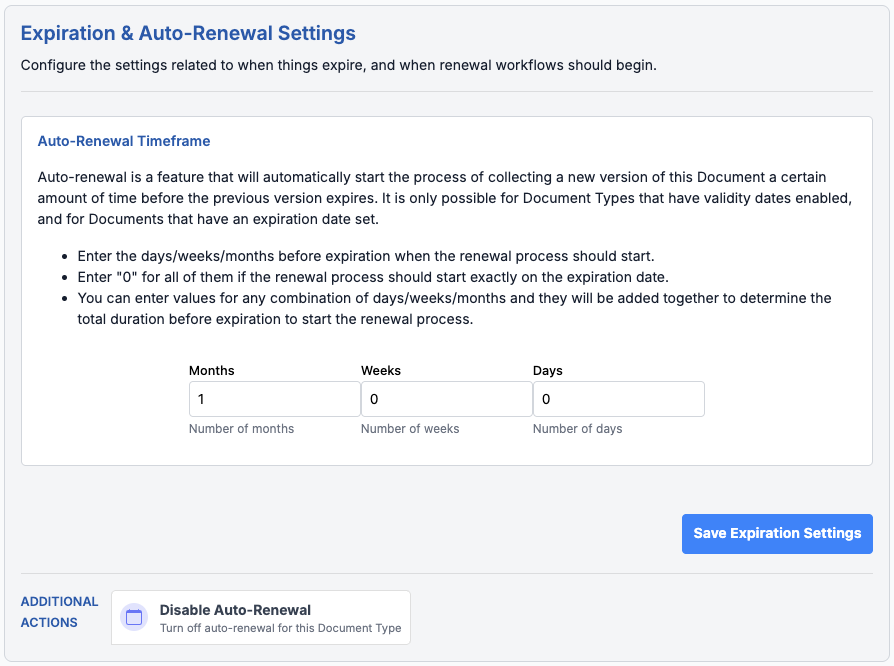This screenshot has height=666, width=894.
Task: Click the Days field label
Action: (548, 370)
